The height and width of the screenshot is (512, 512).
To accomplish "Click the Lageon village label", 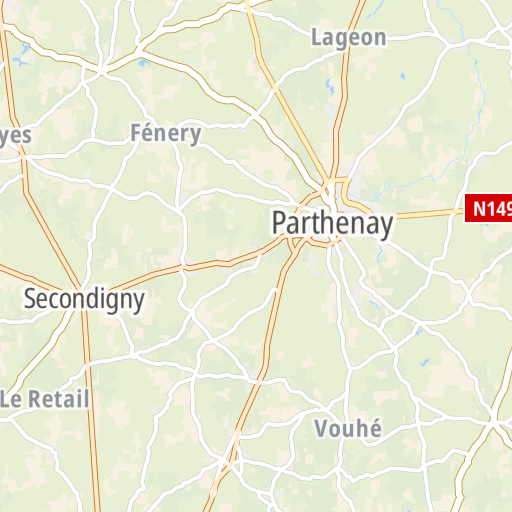I will [349, 38].
